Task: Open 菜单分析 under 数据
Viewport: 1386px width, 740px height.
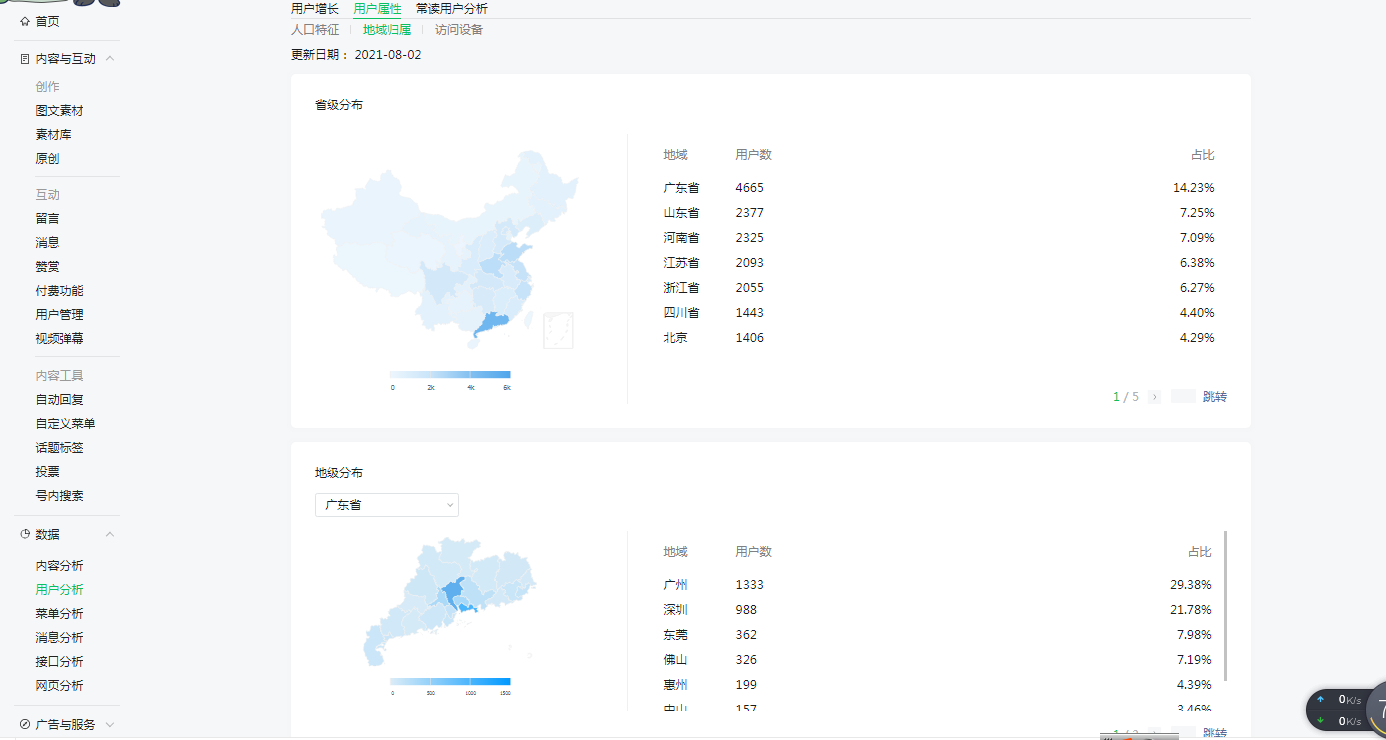Action: 59,614
